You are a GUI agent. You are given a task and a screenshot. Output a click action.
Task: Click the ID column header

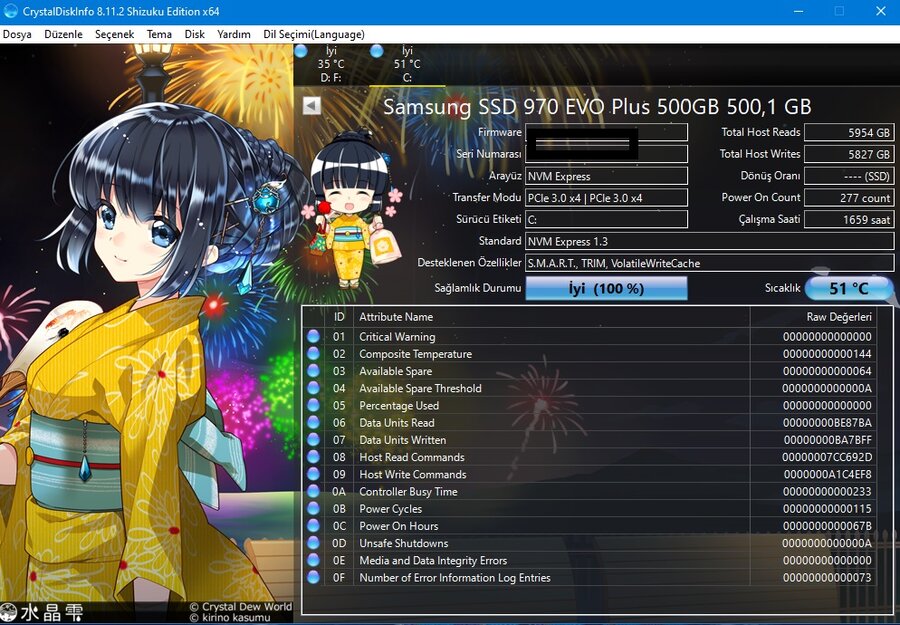click(339, 317)
